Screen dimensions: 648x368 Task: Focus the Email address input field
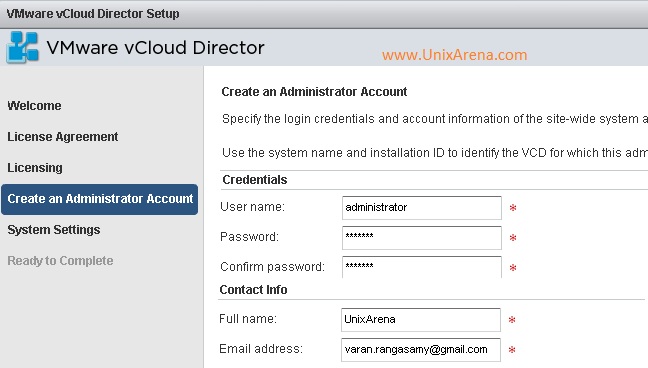point(421,350)
